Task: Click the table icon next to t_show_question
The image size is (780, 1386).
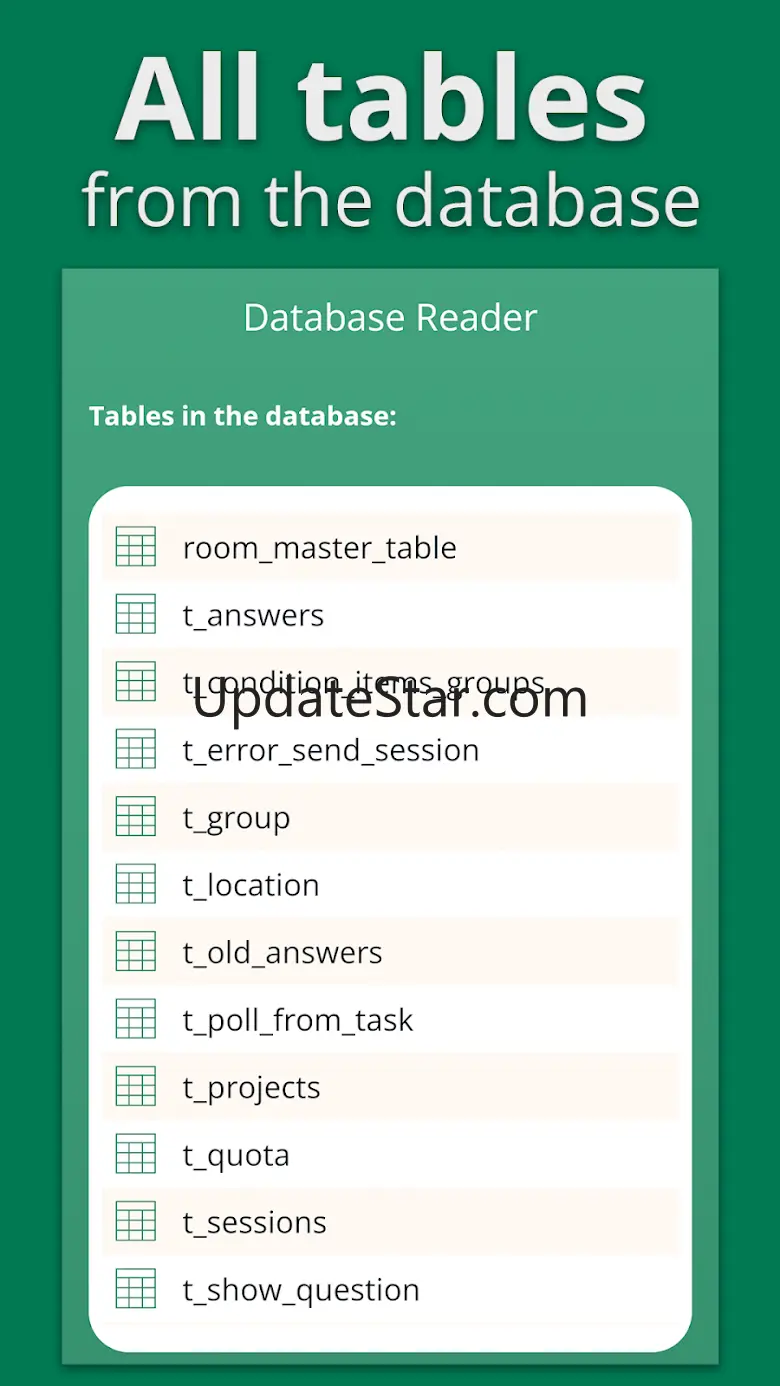Action: (x=136, y=1289)
